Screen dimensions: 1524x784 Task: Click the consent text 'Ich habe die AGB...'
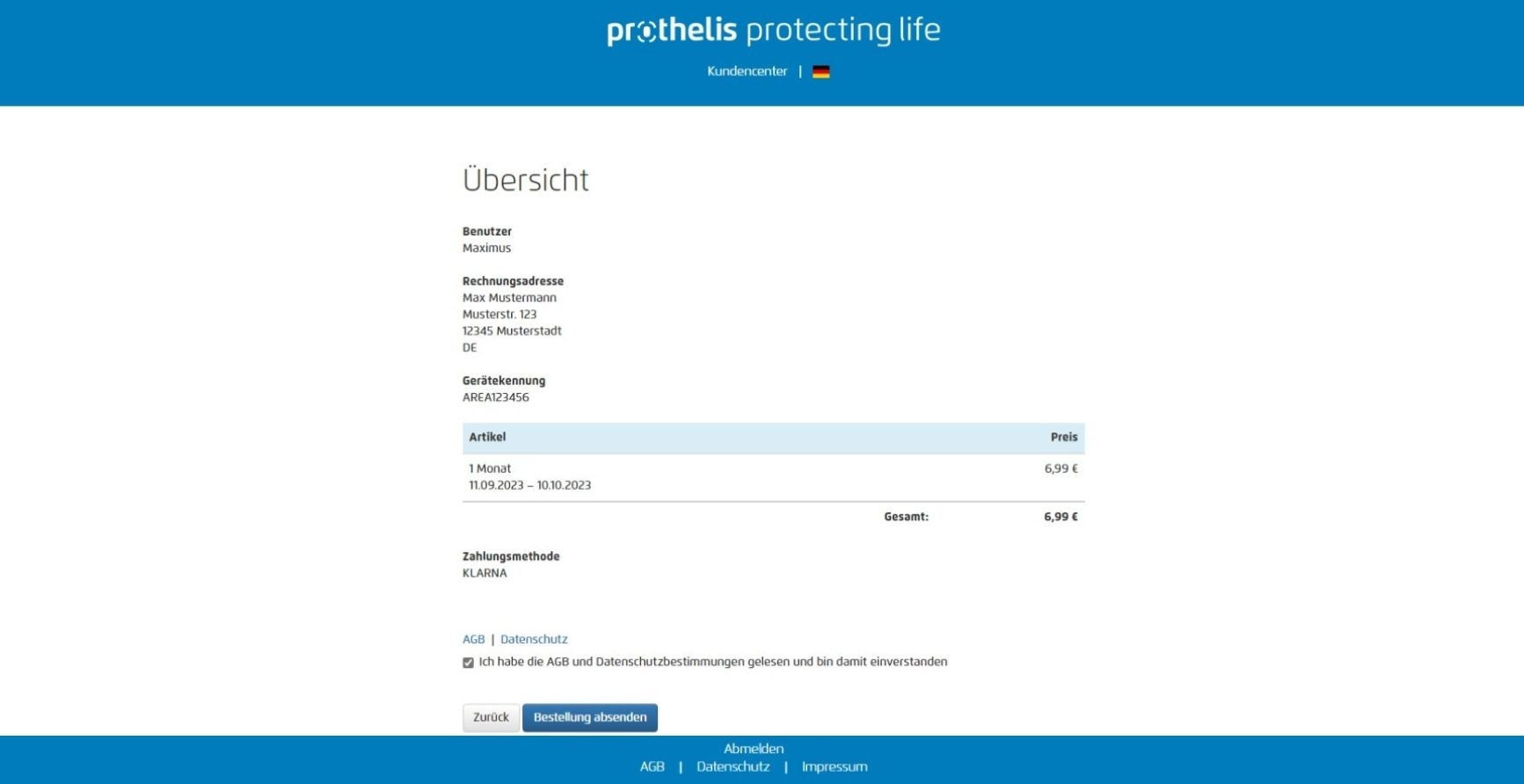point(713,662)
